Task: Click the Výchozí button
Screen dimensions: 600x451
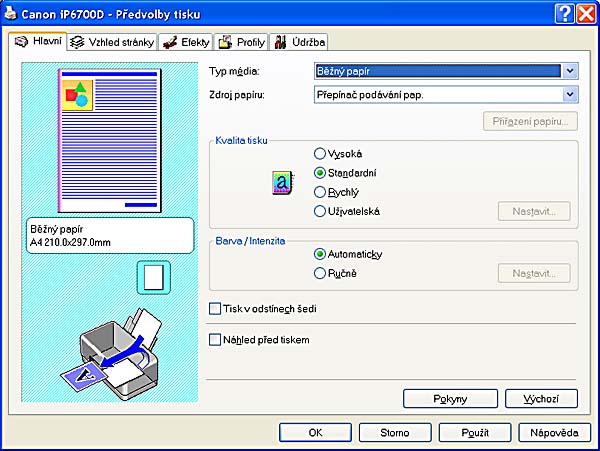Action: [540, 399]
